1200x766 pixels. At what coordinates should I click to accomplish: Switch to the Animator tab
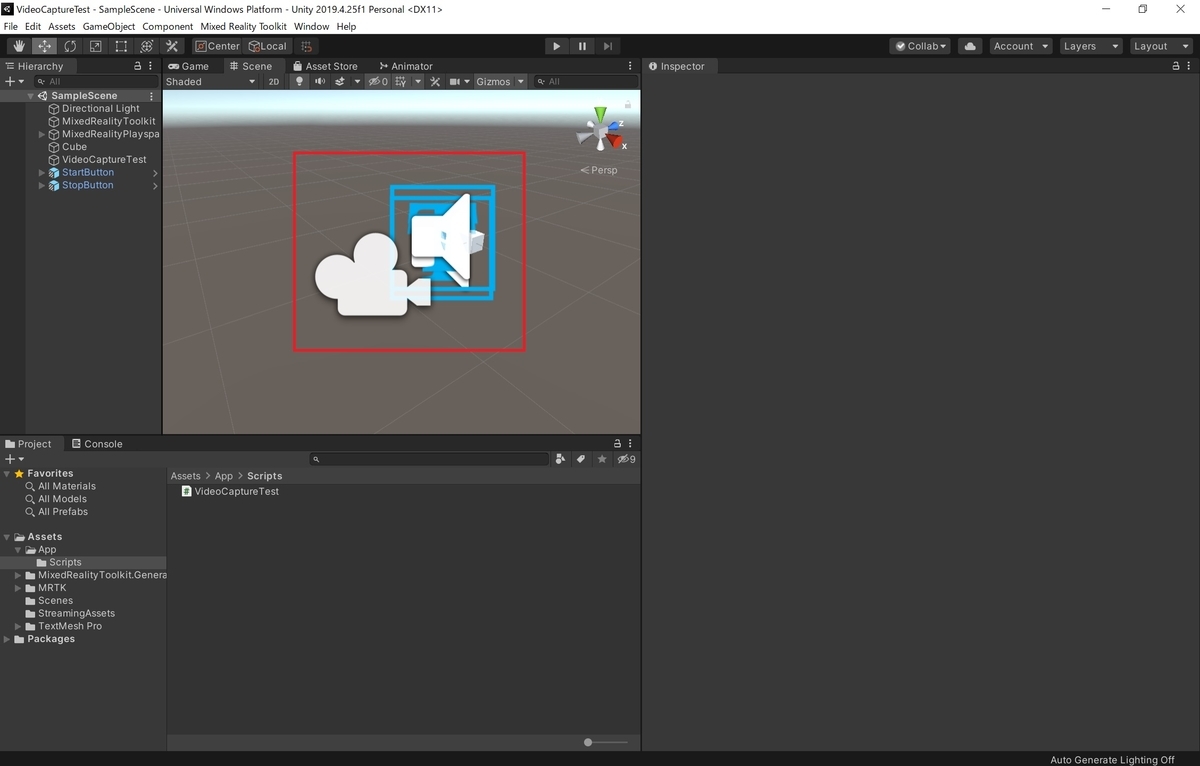coord(405,66)
